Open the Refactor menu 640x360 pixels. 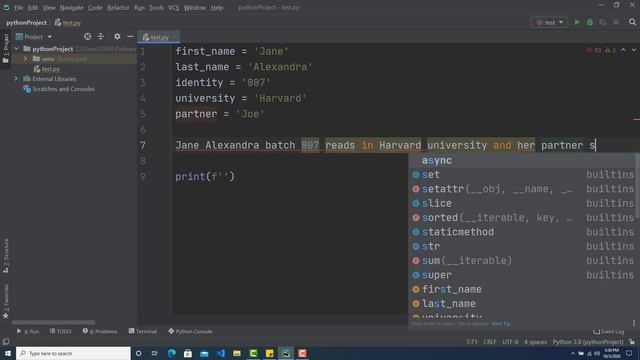[118, 7]
